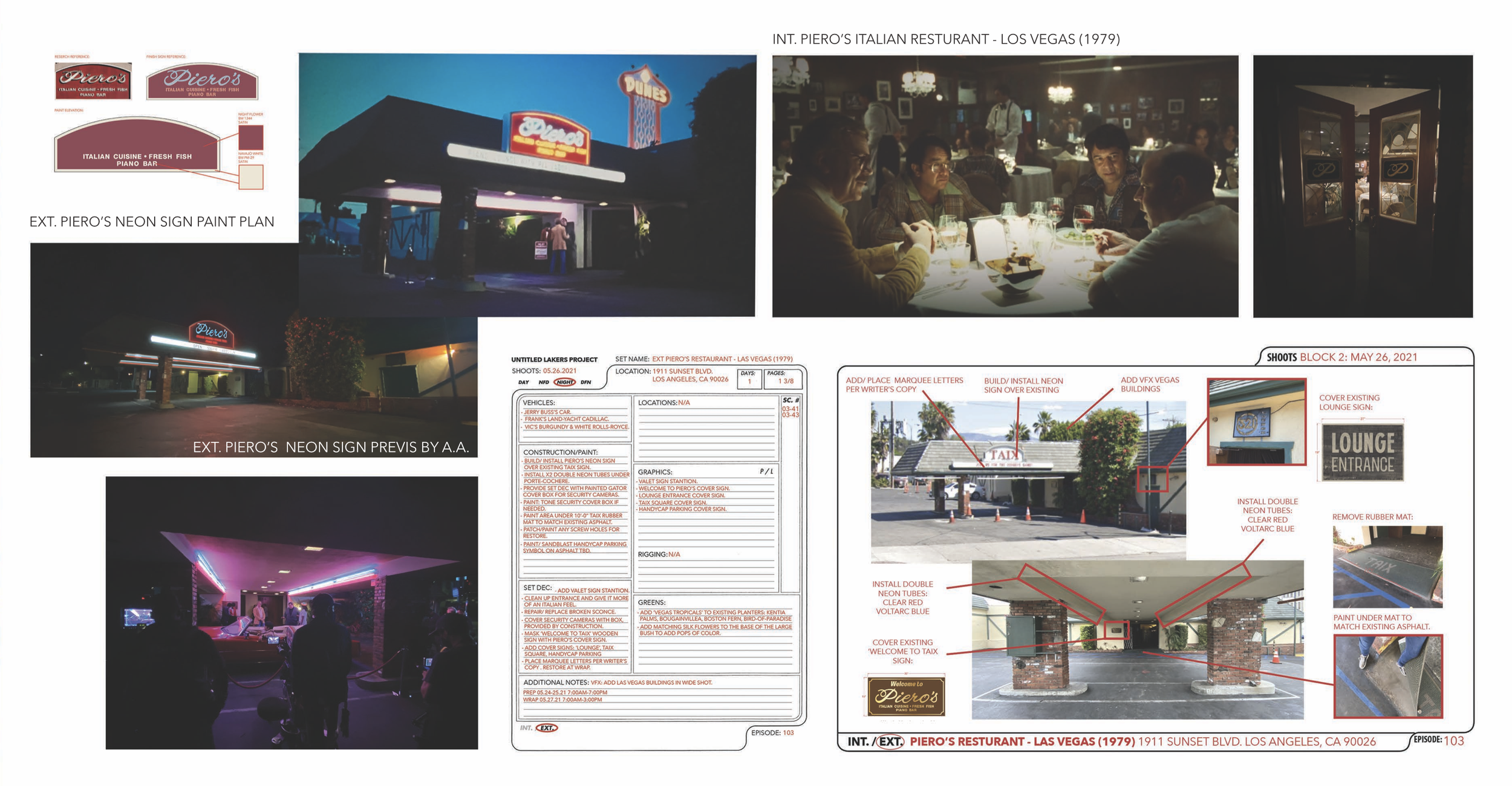Click the maroon paint elevation sign drawing

pos(137,145)
